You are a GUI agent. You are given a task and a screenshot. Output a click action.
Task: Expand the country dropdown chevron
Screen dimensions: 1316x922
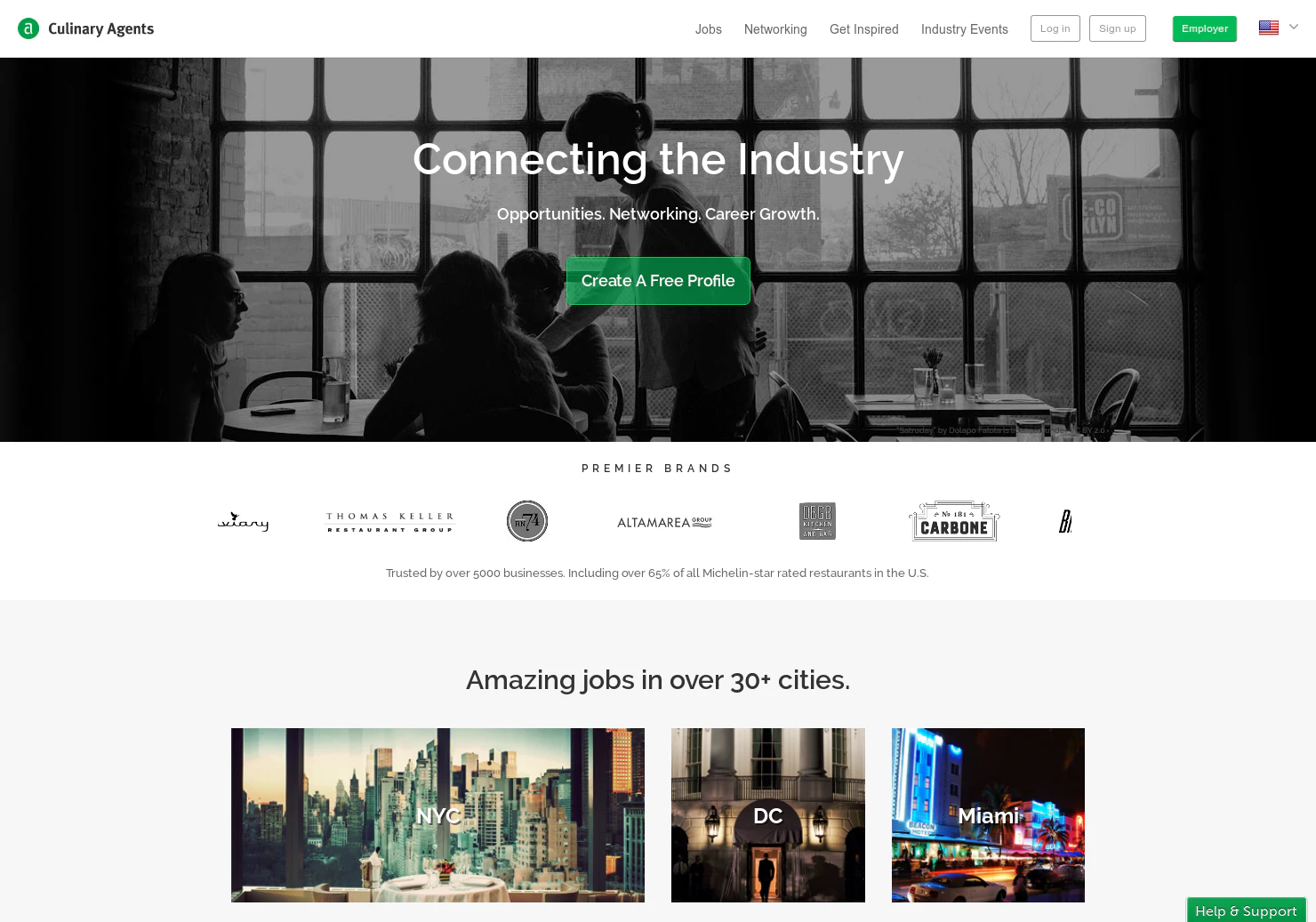point(1294,27)
